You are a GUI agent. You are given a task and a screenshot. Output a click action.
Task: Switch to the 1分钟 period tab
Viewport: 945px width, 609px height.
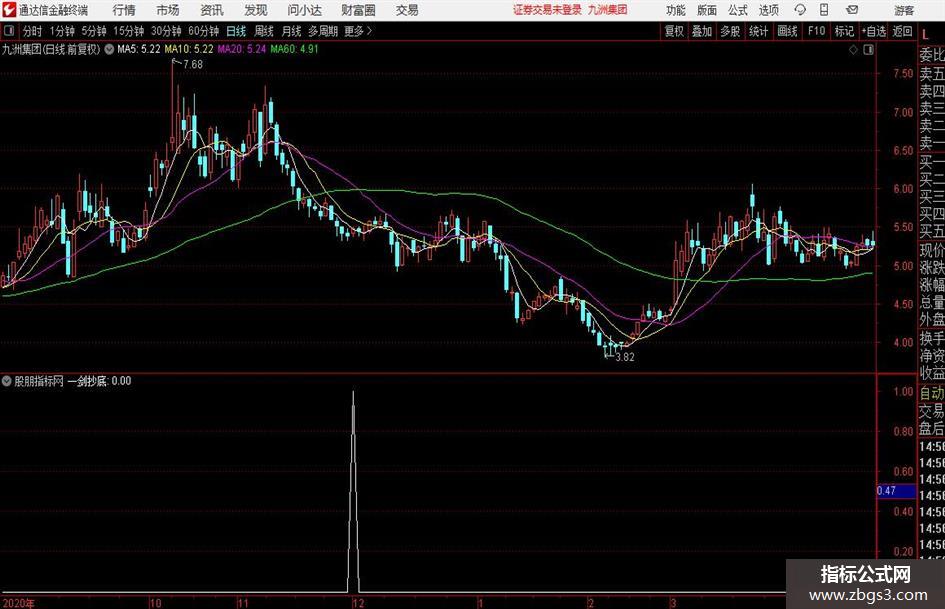(x=61, y=31)
